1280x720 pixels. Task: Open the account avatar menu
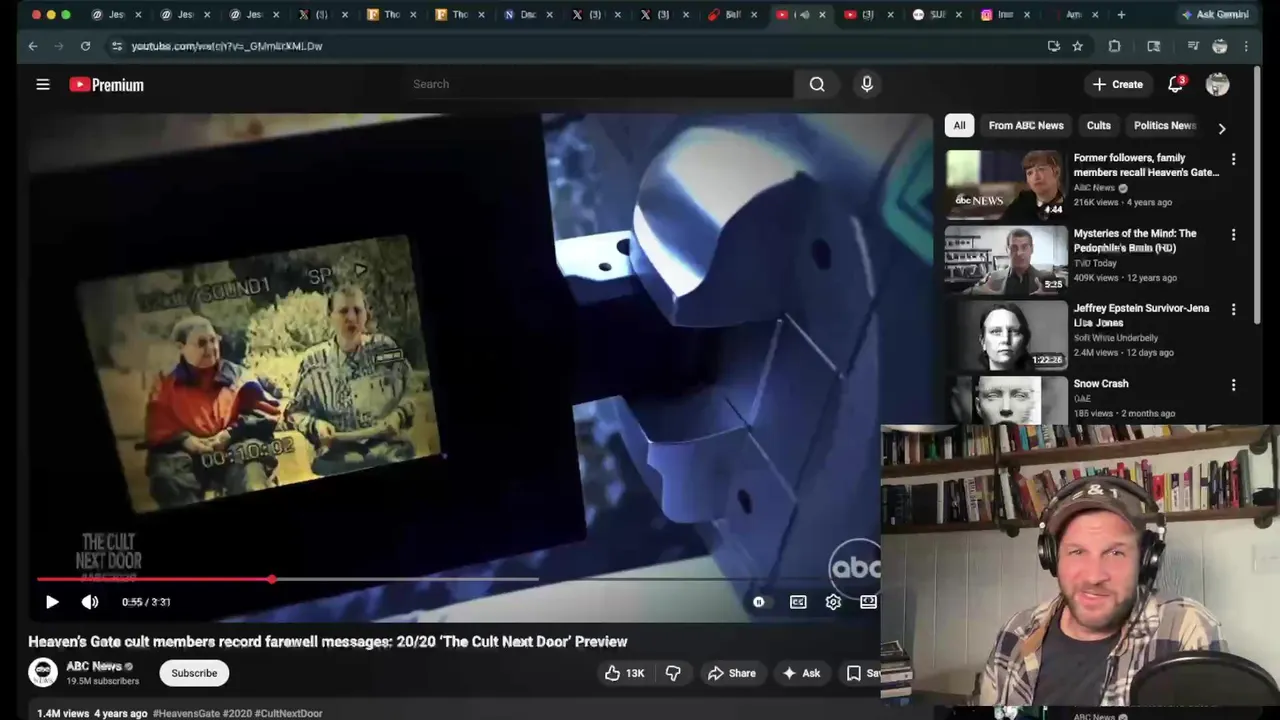(1217, 84)
